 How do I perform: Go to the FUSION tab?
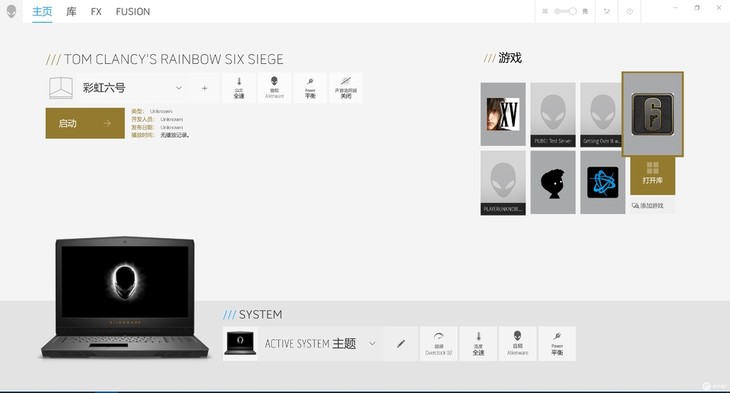[x=133, y=12]
